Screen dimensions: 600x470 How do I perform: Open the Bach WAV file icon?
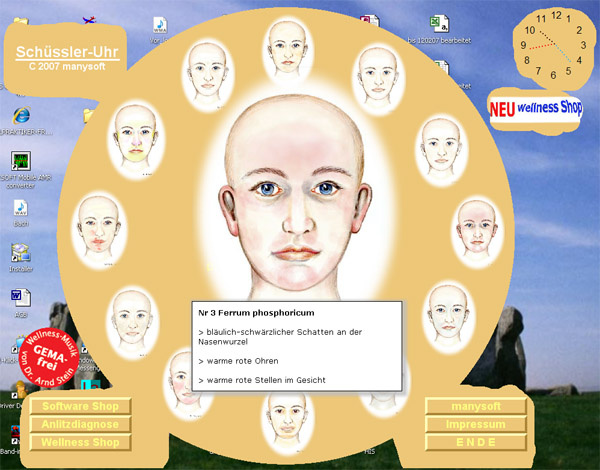point(21,208)
